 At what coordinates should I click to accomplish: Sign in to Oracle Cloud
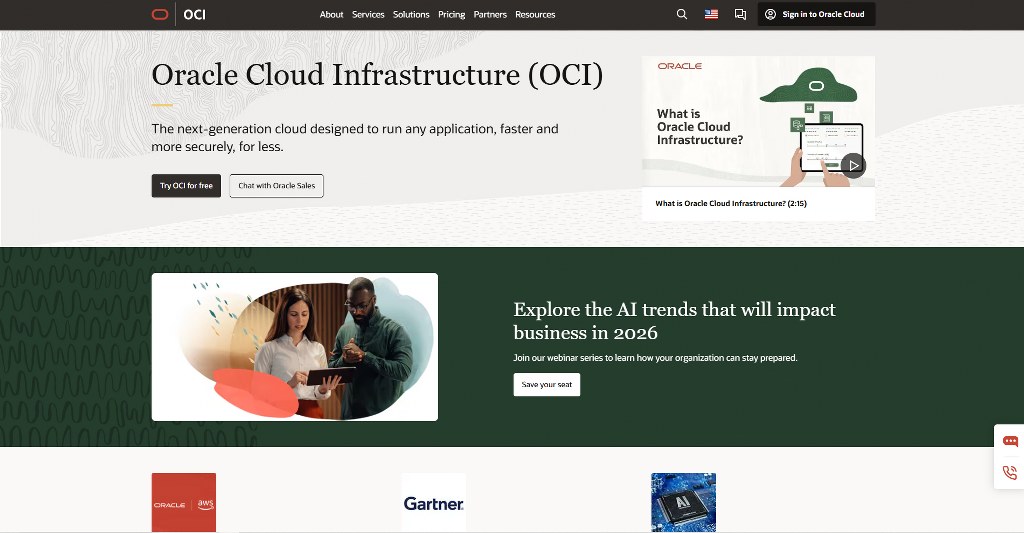816,14
